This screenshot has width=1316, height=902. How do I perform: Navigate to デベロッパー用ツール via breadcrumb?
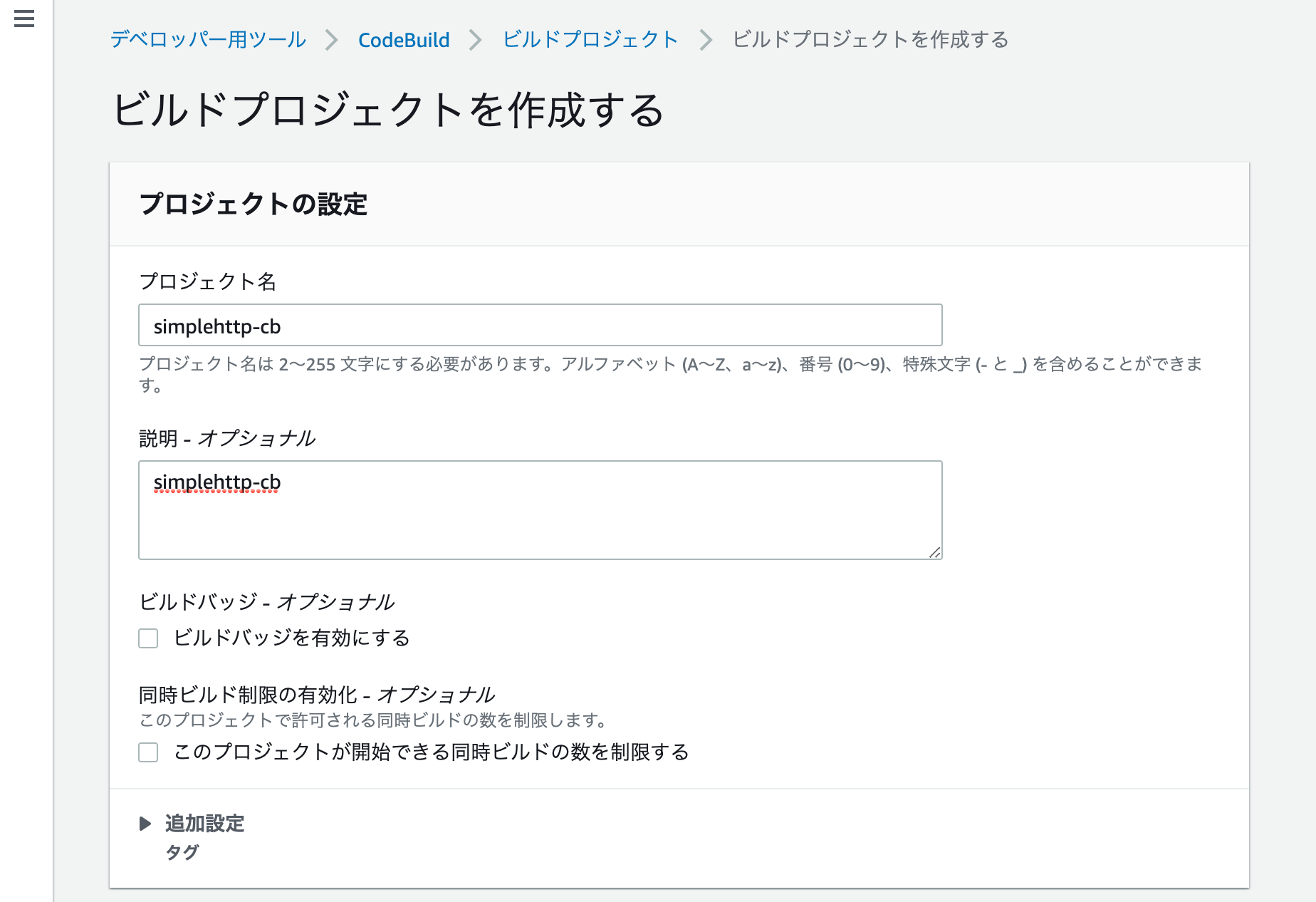207,41
